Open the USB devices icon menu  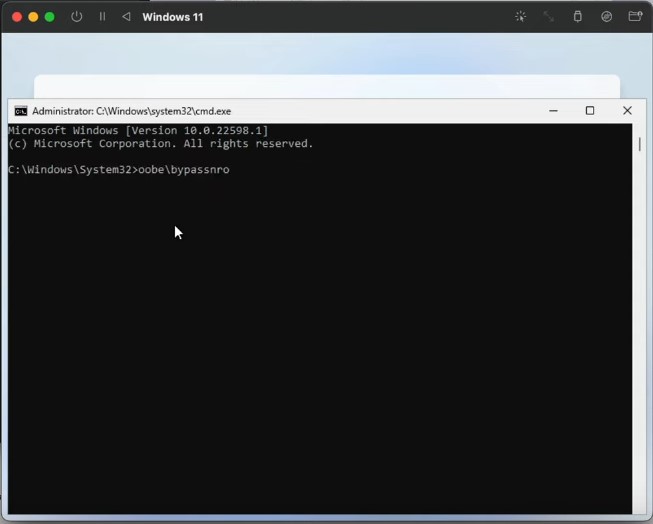pos(578,17)
